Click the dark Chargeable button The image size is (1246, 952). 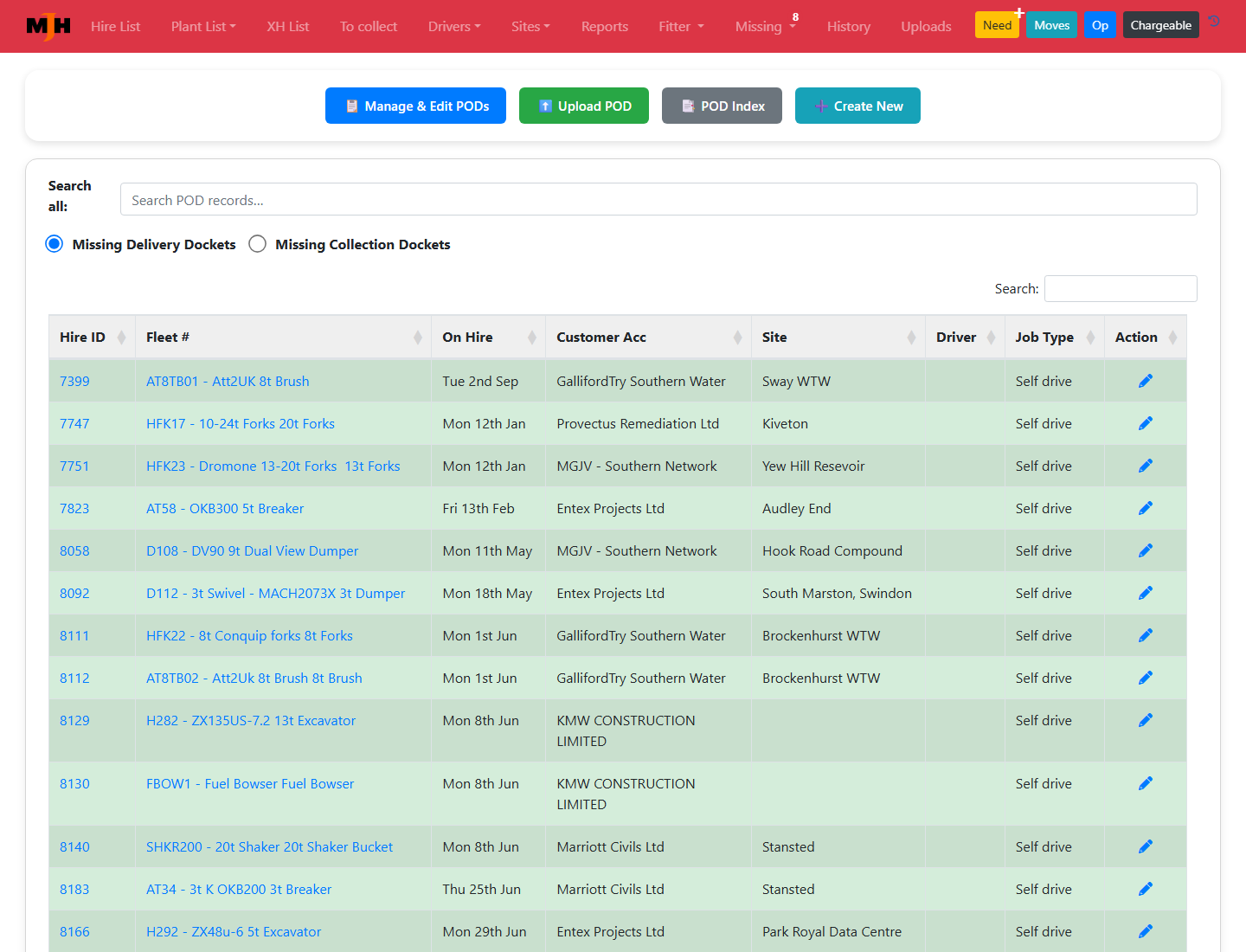coord(1160,25)
